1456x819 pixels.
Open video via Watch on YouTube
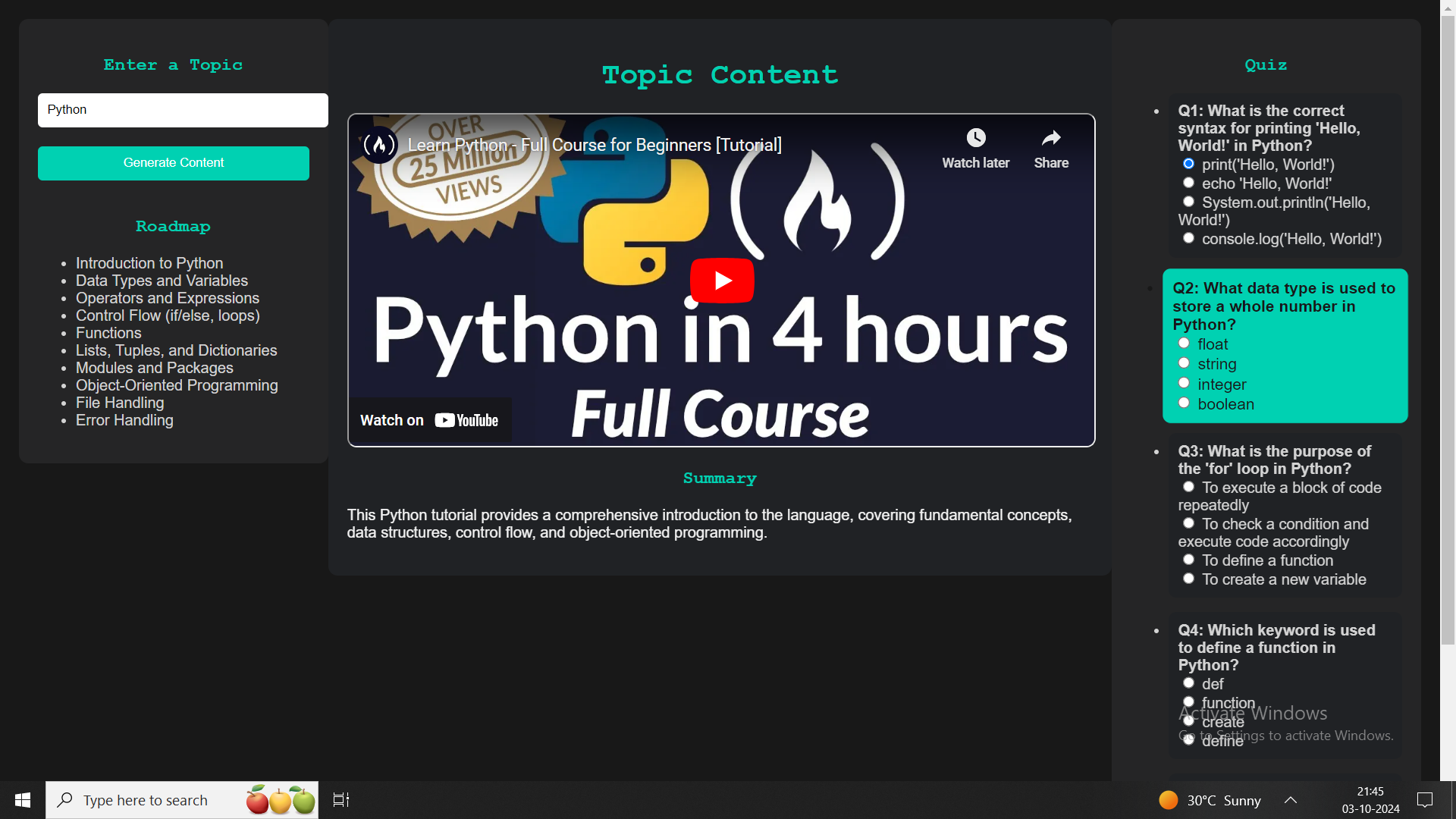point(429,420)
